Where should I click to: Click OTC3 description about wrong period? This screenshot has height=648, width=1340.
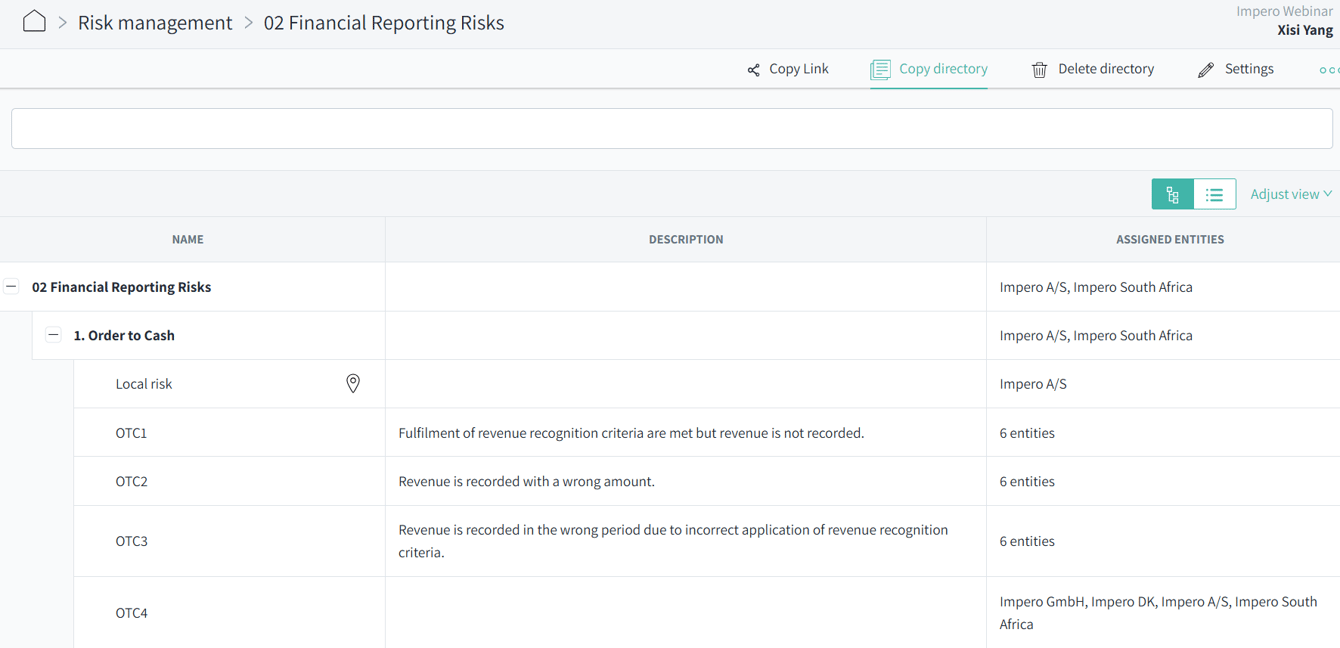point(673,541)
